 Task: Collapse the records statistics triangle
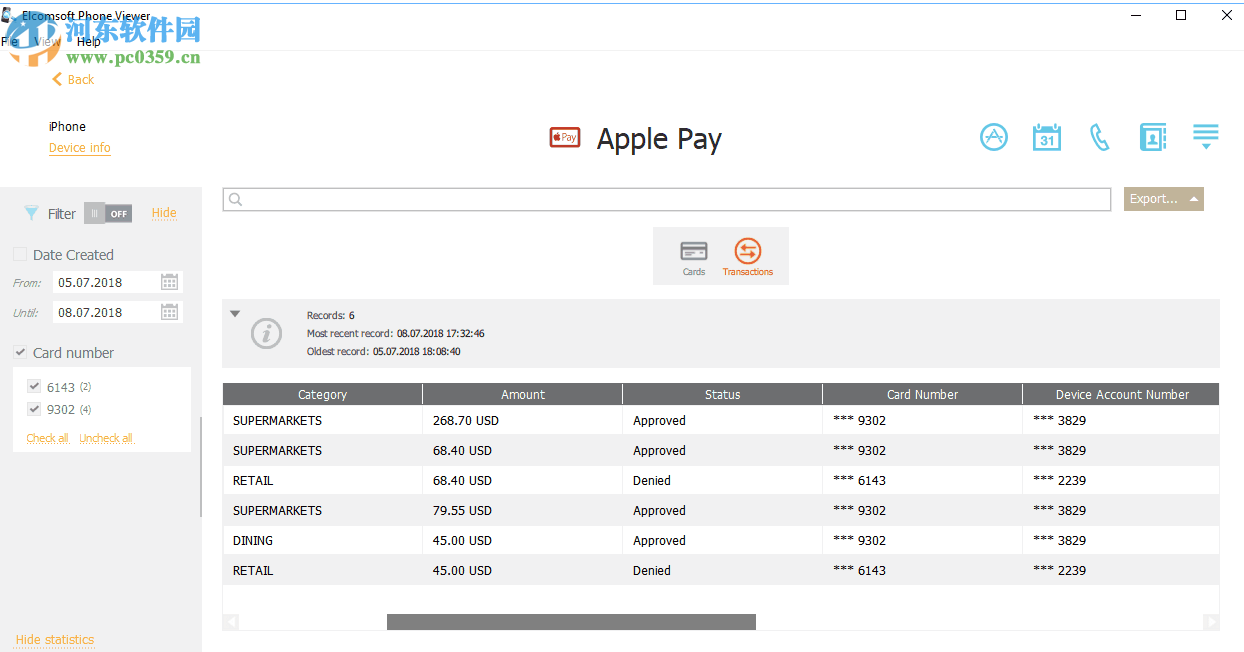pyautogui.click(x=235, y=314)
